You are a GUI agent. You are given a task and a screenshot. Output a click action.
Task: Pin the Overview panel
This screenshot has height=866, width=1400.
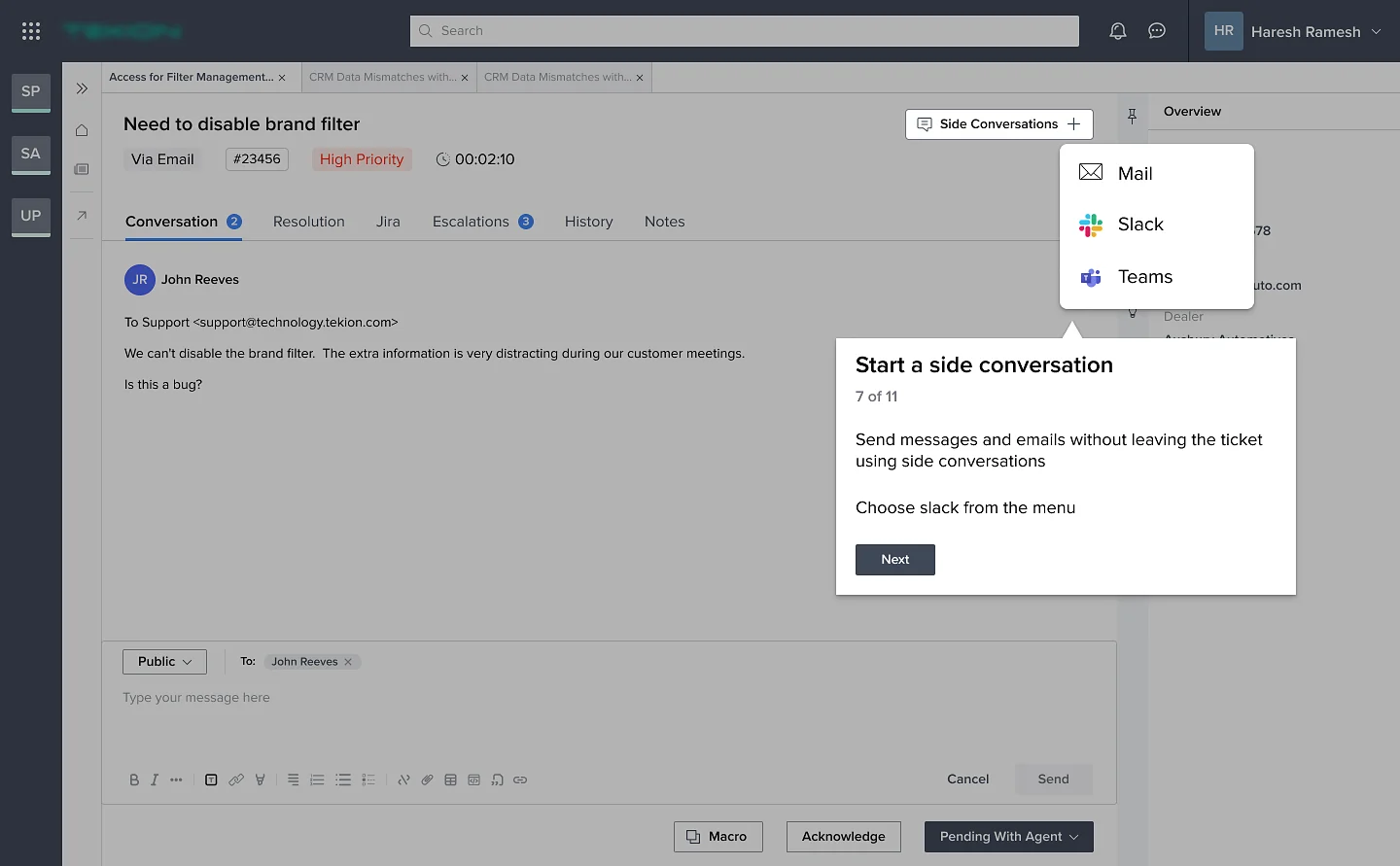pyautogui.click(x=1132, y=117)
